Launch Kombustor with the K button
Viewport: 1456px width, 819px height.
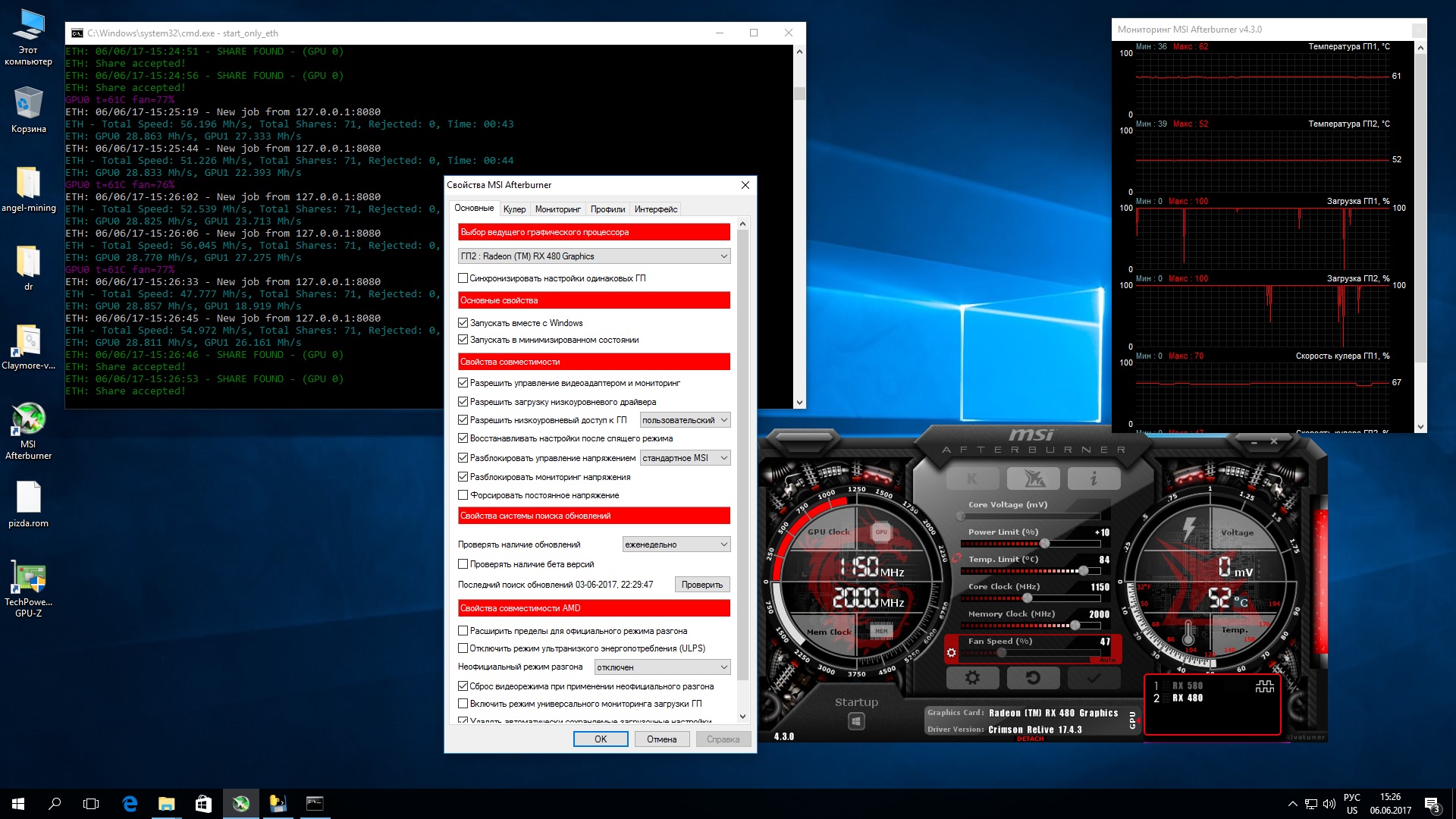(x=972, y=479)
